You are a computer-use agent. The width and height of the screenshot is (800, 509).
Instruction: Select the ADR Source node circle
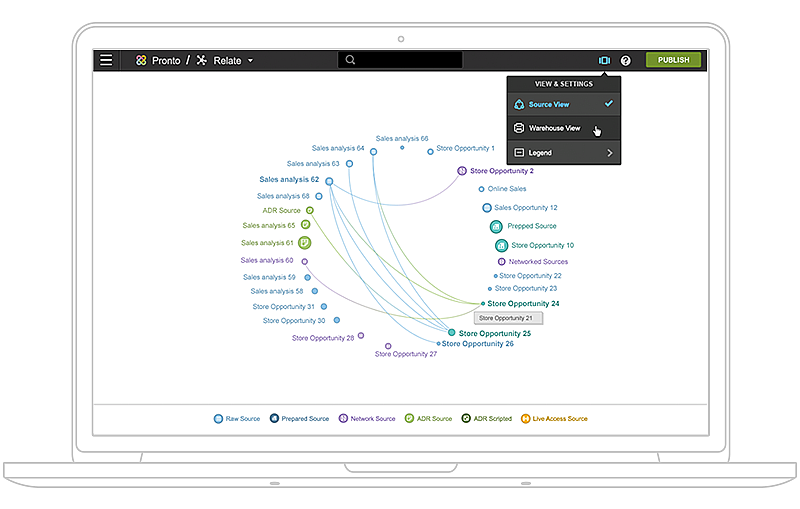tap(310, 210)
